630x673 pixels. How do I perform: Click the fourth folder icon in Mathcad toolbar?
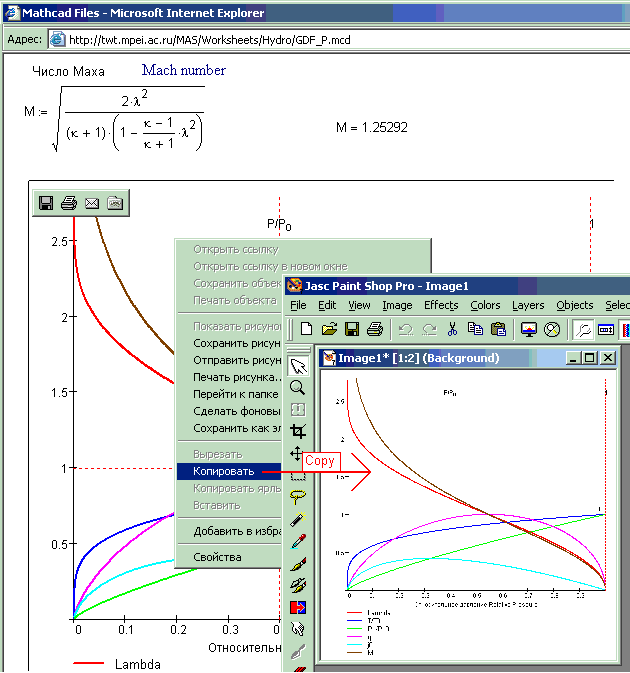pos(115,203)
